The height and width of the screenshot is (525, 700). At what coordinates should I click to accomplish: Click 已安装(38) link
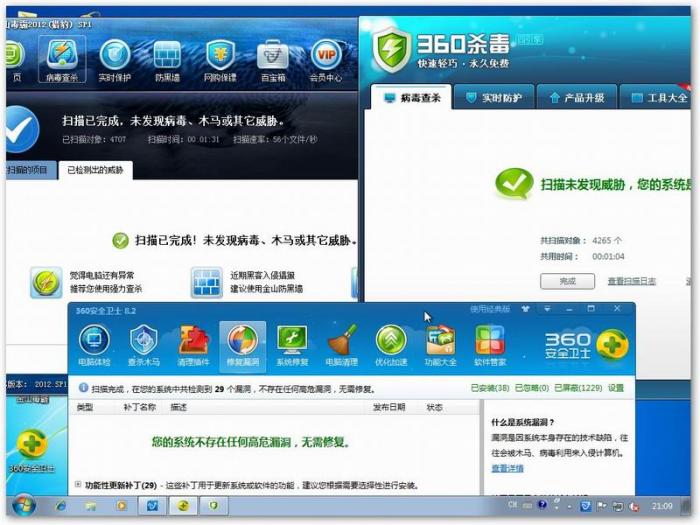(x=490, y=388)
